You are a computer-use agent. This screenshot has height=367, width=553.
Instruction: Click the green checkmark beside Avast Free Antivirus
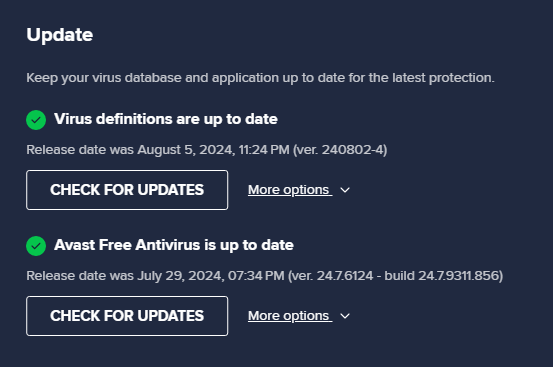36,246
